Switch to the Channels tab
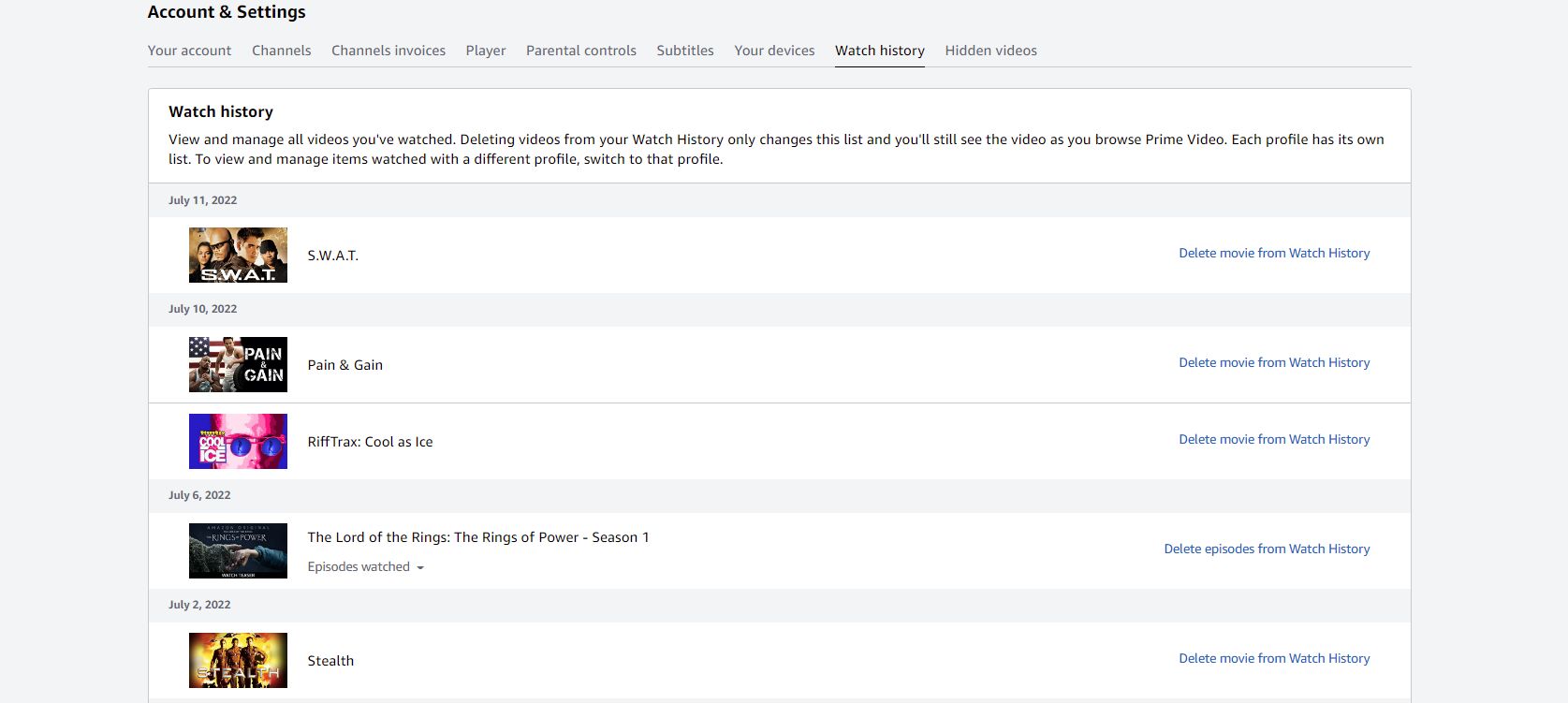Screen dimensions: 1568x703 [281, 51]
